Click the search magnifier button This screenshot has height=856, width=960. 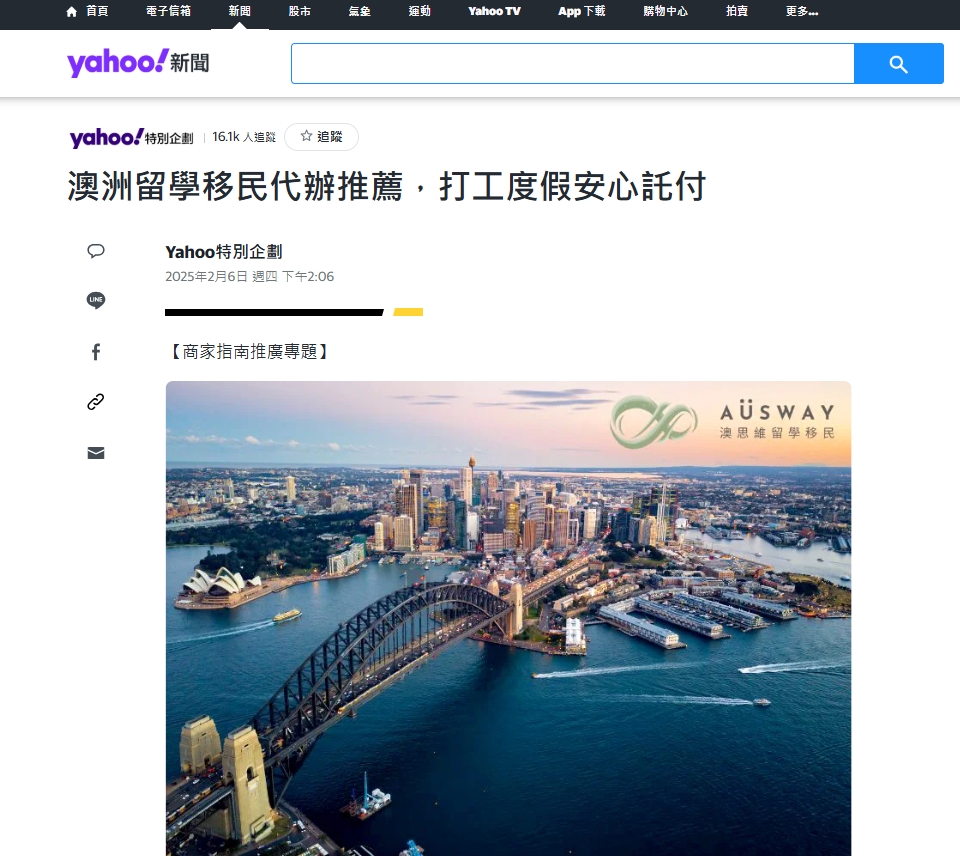tap(898, 64)
